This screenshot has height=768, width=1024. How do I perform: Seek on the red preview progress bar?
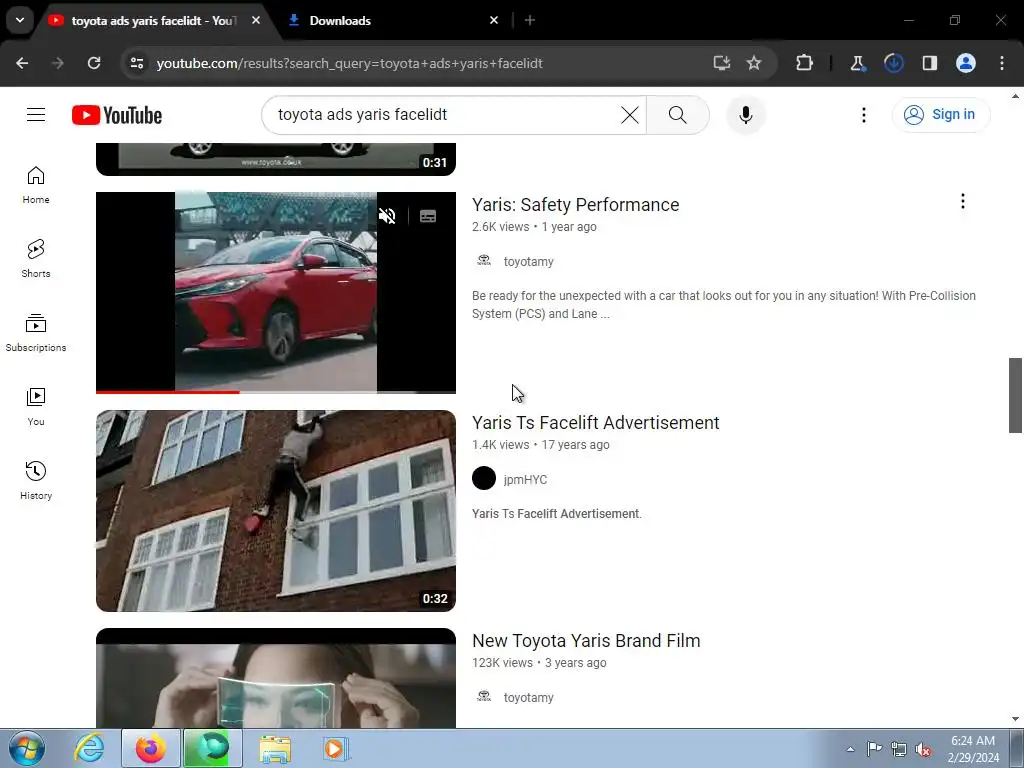pos(276,392)
